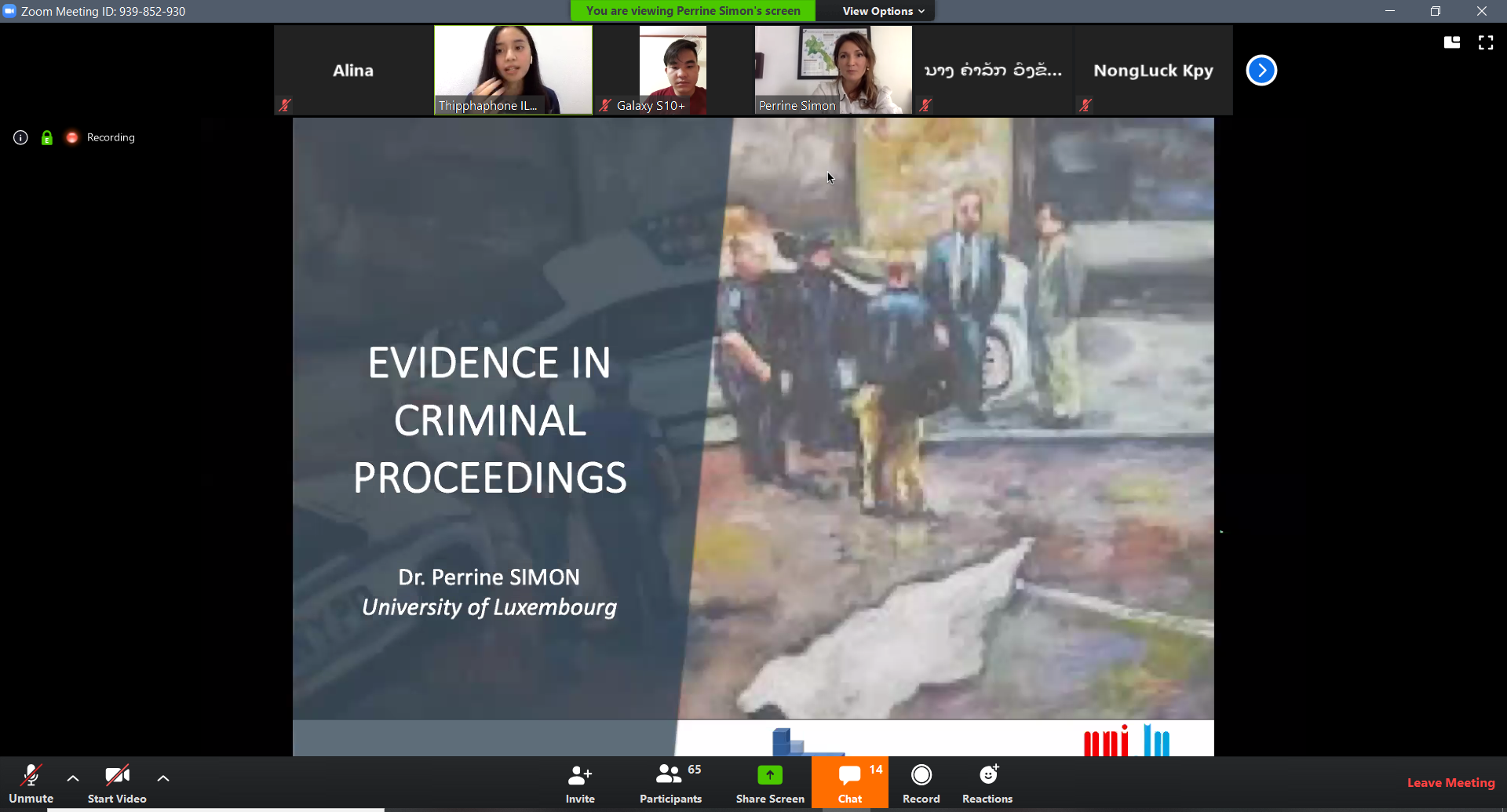Start recording with the Record button
The width and height of the screenshot is (1507, 812).
921,783
